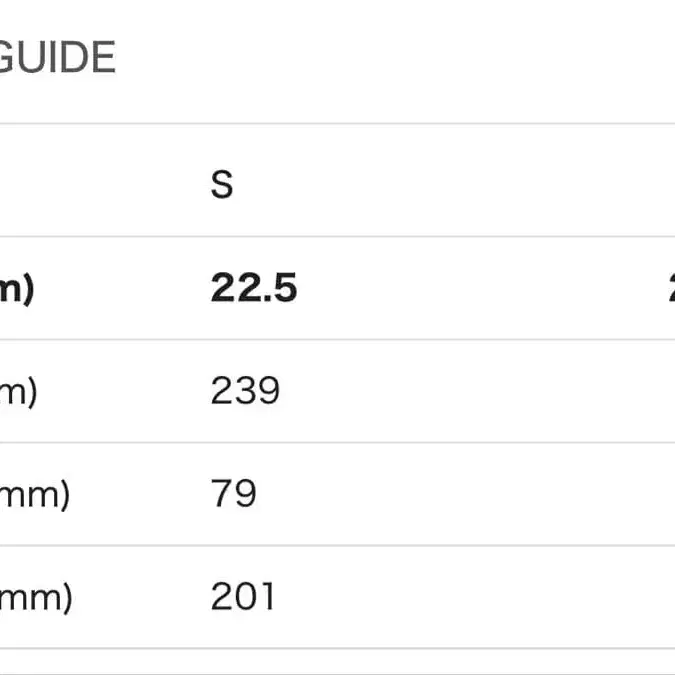Viewport: 675px width, 675px height.
Task: Select the mm) row label beside 79
Action: (35, 495)
